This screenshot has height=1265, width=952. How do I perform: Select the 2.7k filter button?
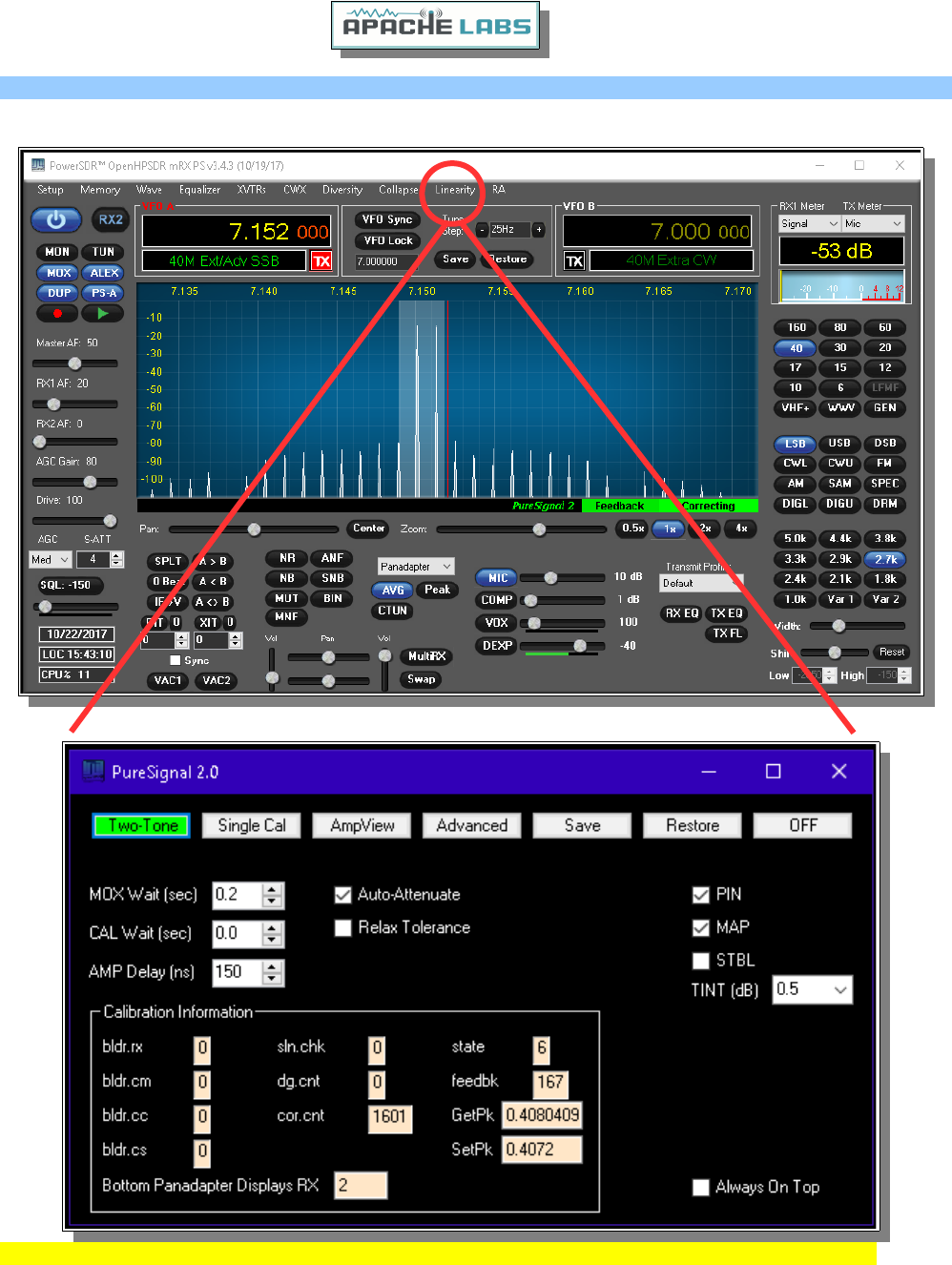pos(885,560)
